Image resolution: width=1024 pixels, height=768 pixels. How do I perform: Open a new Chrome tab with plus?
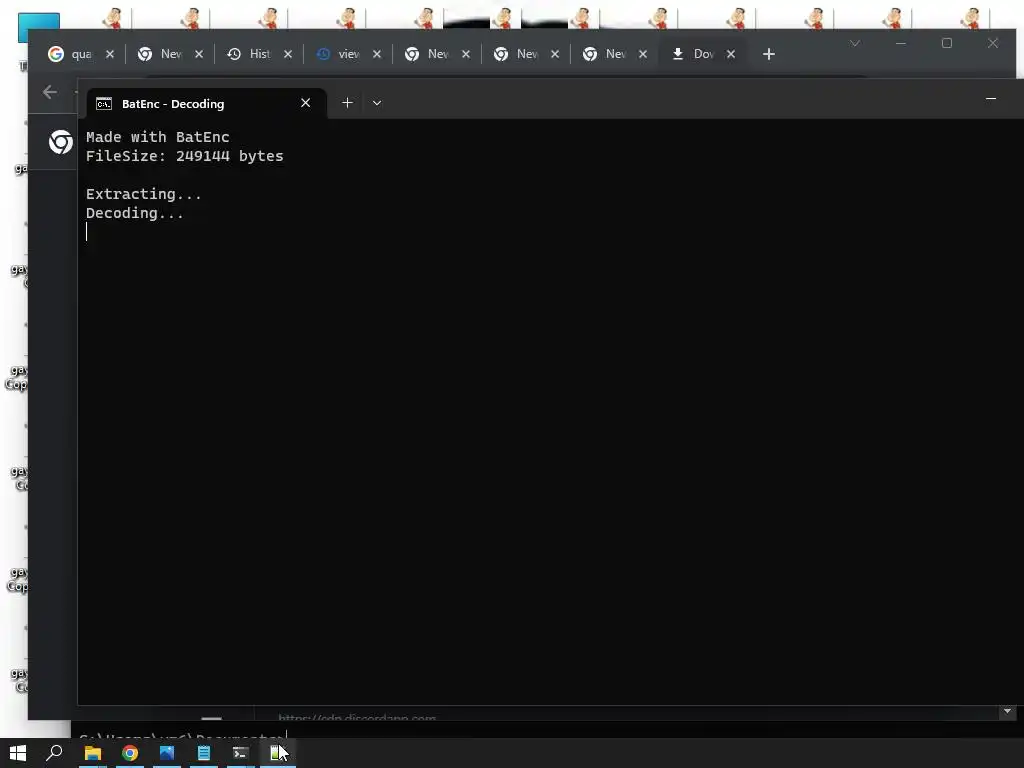pyautogui.click(x=769, y=54)
